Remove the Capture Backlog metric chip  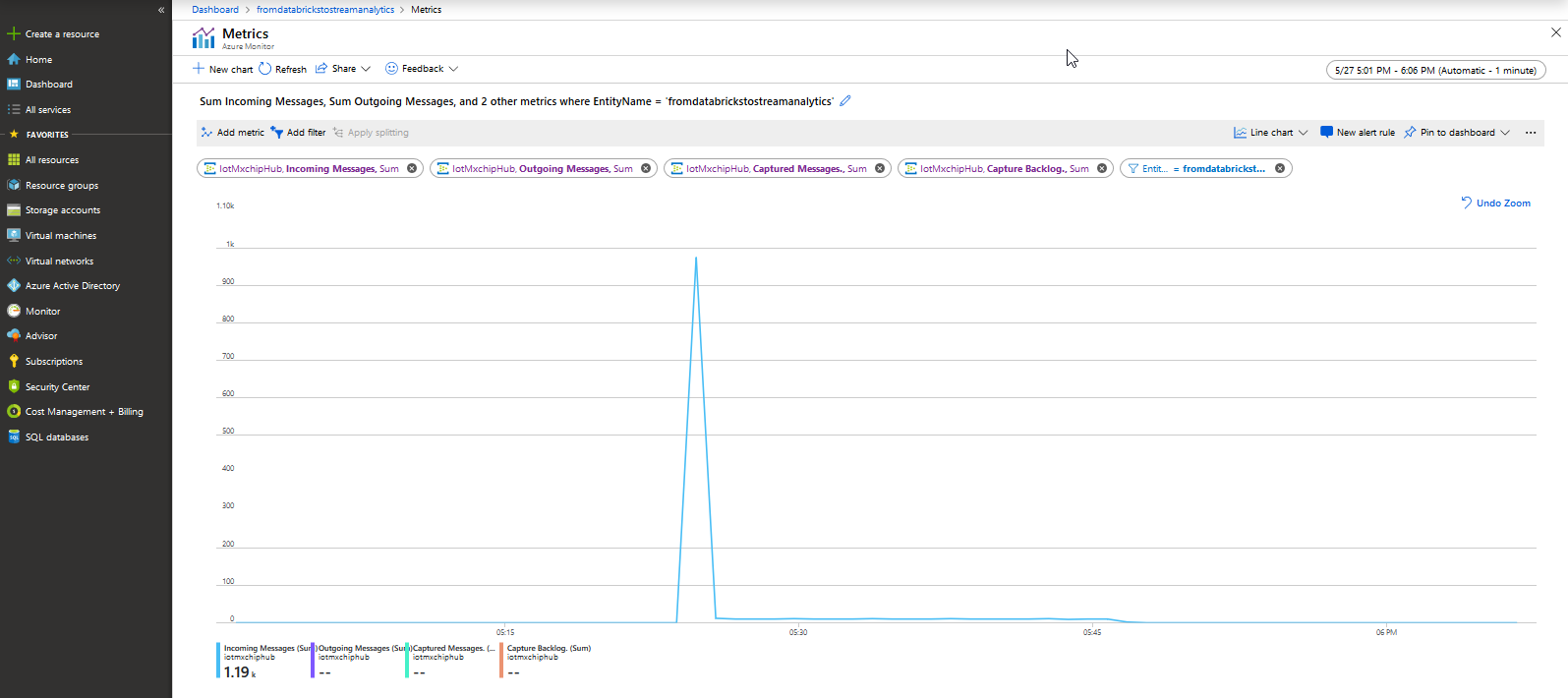[1102, 168]
